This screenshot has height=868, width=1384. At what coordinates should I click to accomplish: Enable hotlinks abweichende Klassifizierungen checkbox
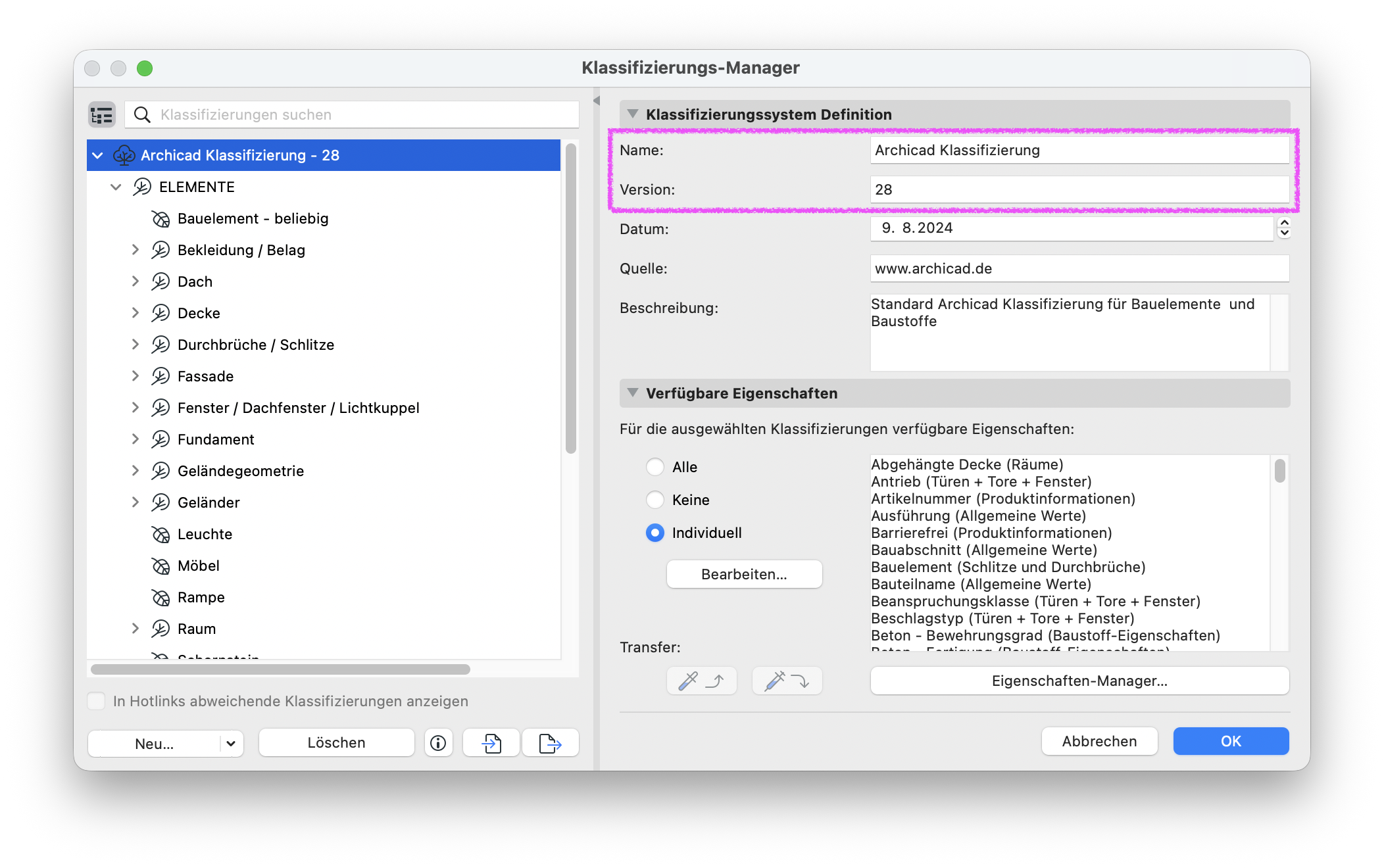point(97,701)
